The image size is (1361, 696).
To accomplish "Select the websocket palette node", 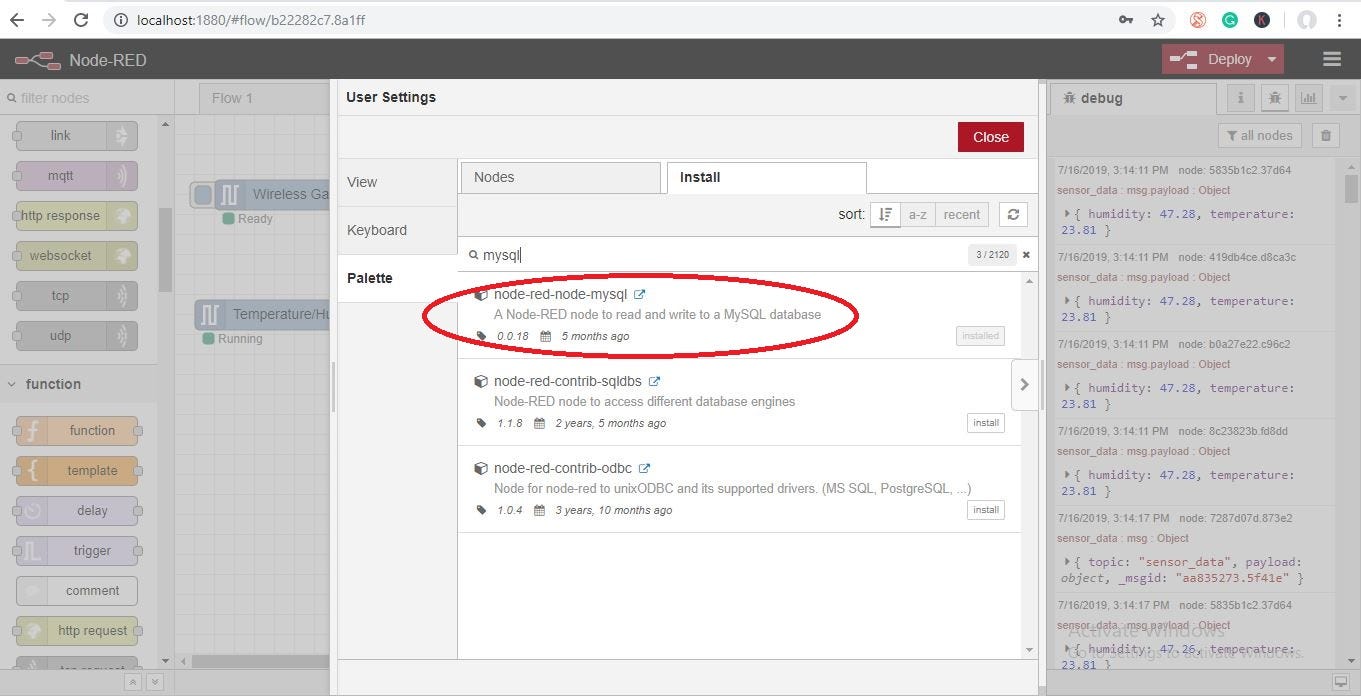I will pos(77,256).
